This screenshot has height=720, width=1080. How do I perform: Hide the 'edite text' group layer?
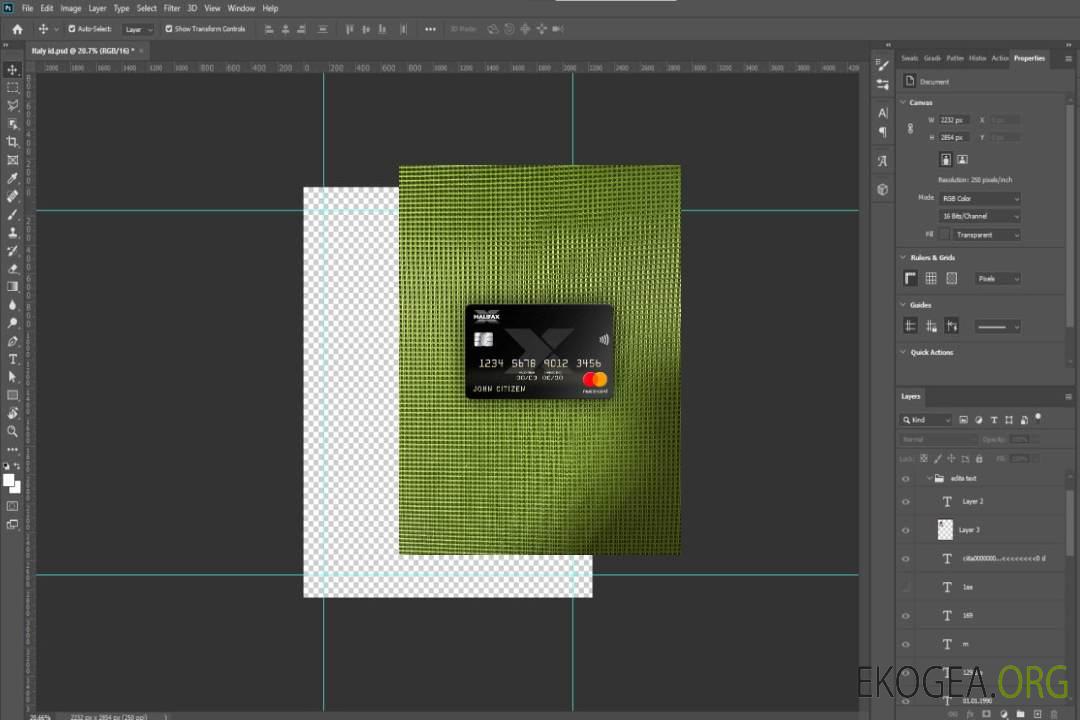click(x=906, y=479)
